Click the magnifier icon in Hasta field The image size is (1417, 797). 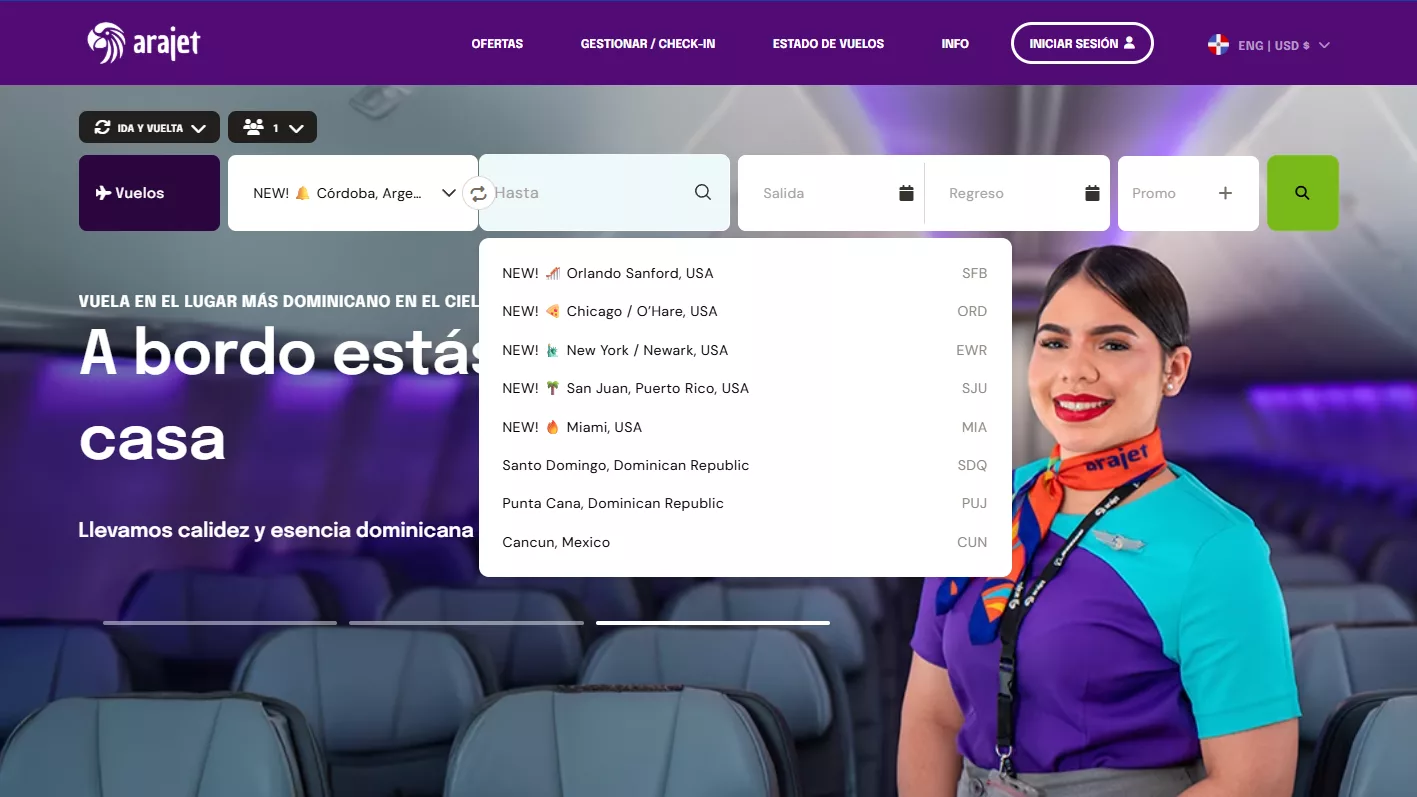tap(703, 193)
